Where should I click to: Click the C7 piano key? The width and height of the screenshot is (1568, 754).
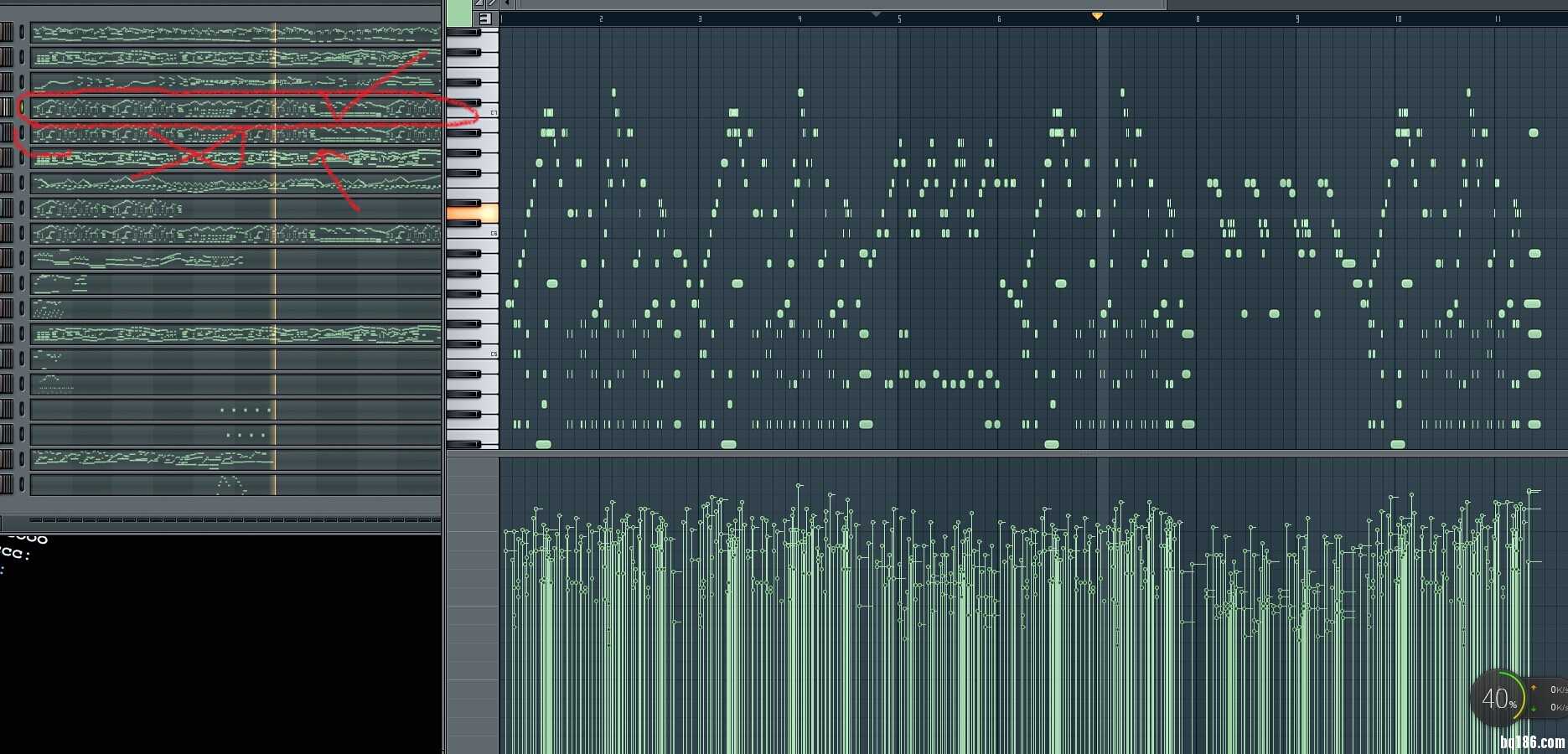coord(472,112)
